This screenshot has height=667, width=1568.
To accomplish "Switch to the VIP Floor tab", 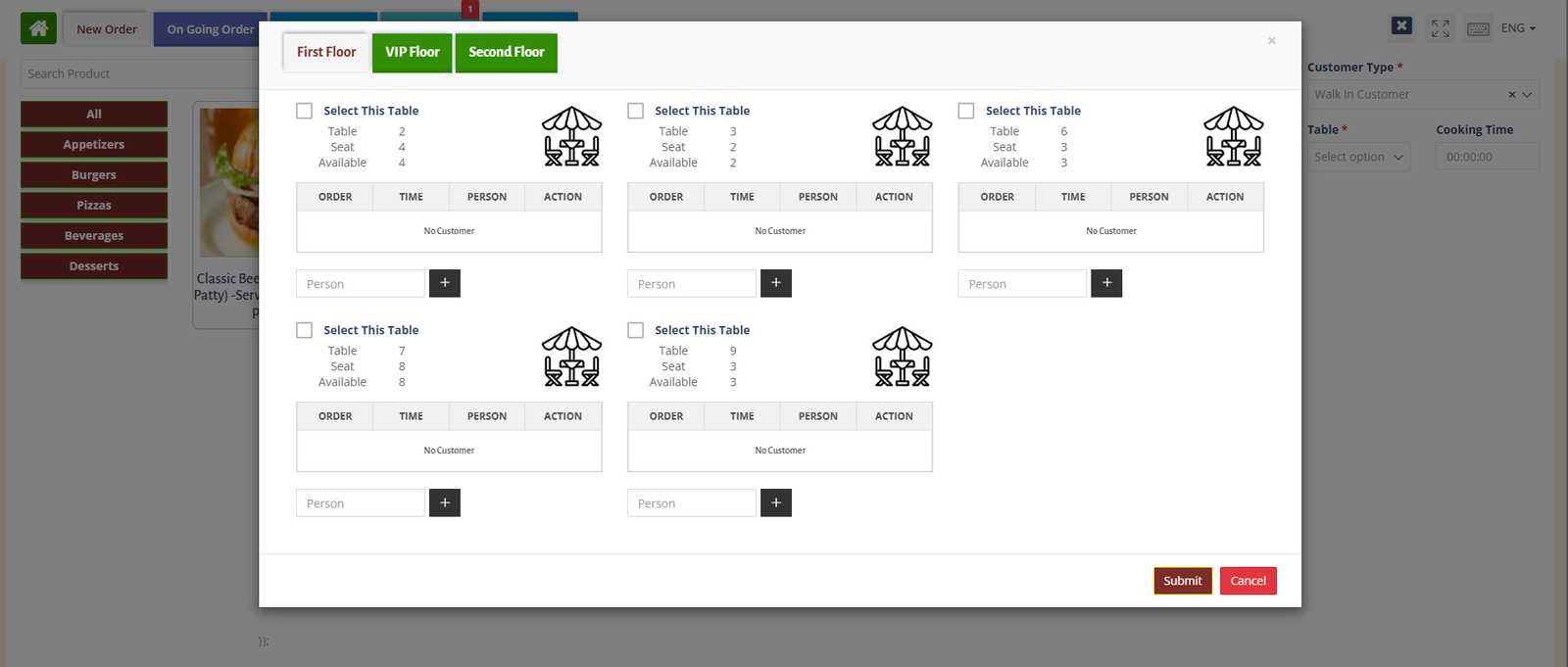I will click(x=412, y=53).
